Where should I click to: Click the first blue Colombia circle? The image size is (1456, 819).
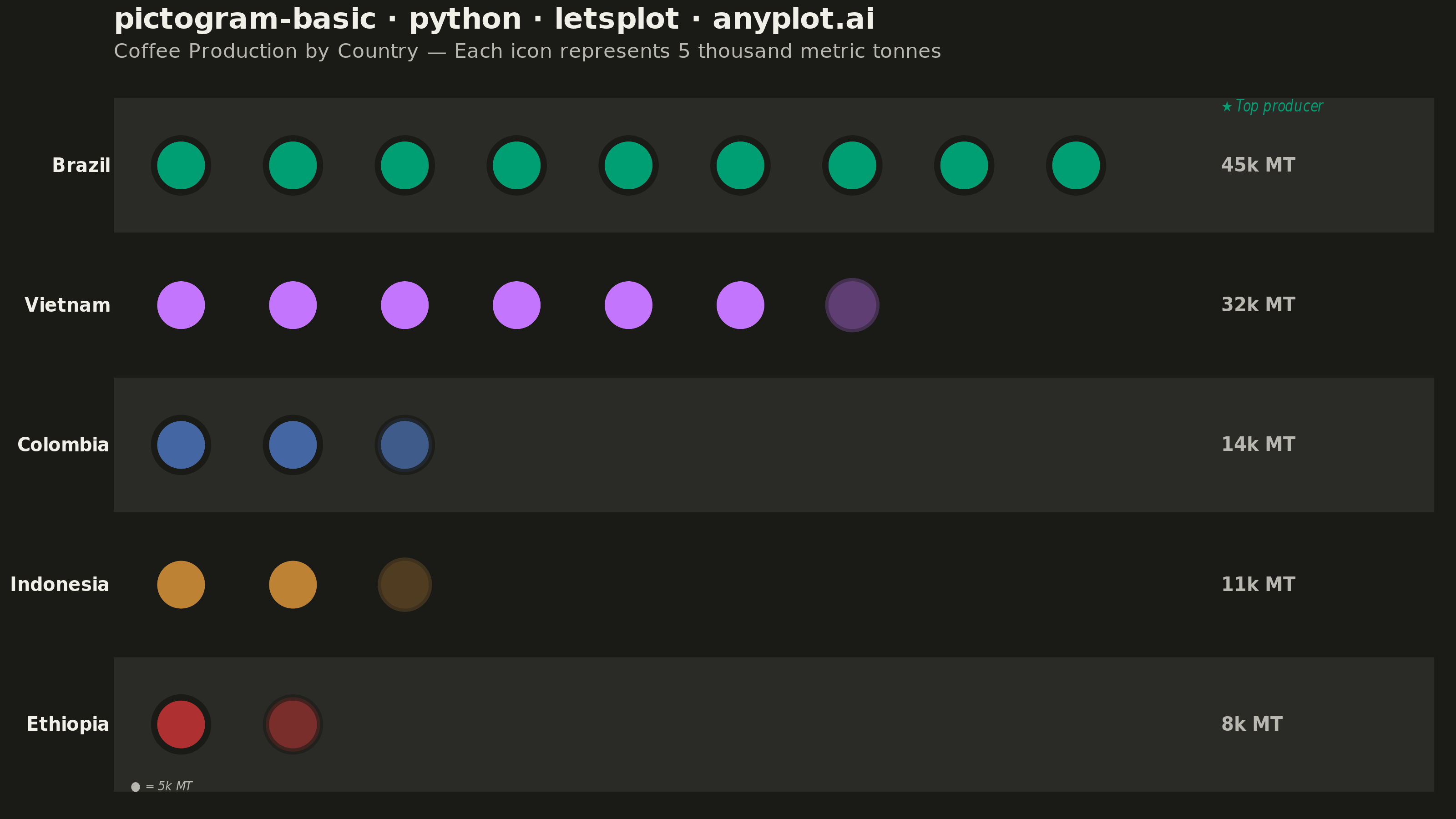[x=181, y=445]
